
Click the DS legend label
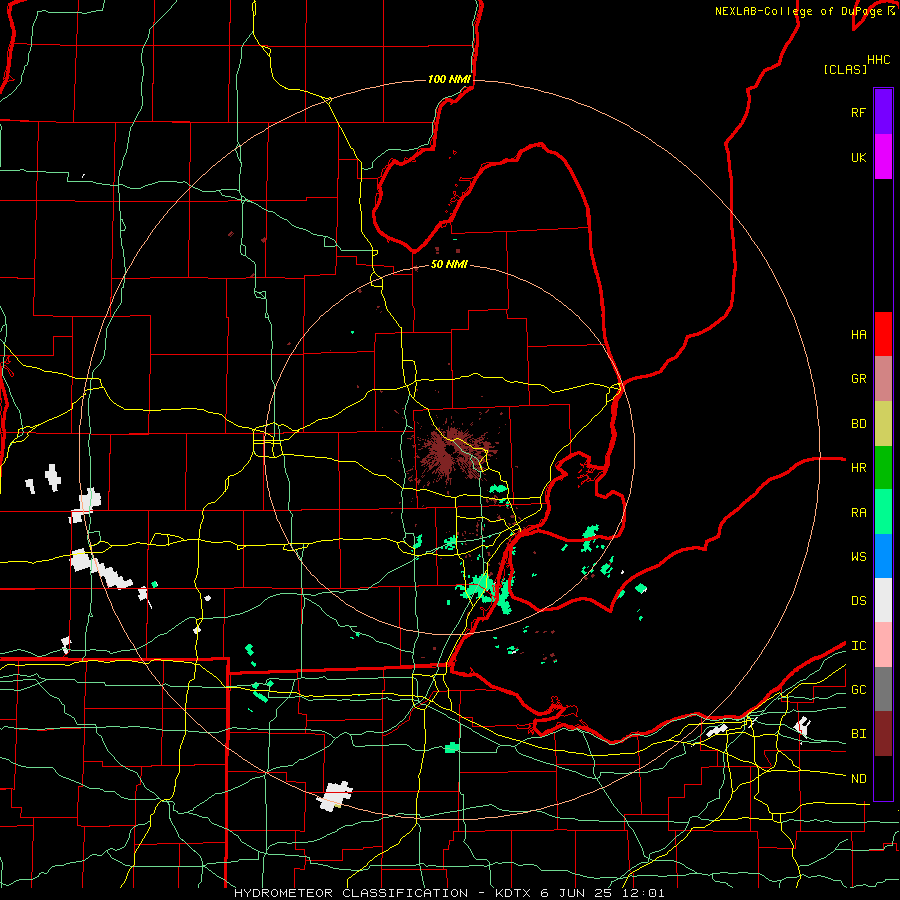point(858,601)
